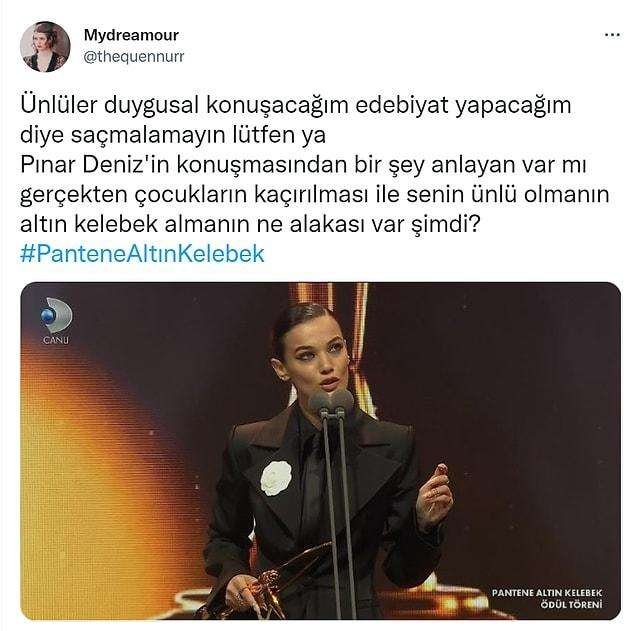635x631 pixels.
Task: Click the line starting "gerçekten çocukların kaçırılması"
Action: pyautogui.click(x=314, y=194)
